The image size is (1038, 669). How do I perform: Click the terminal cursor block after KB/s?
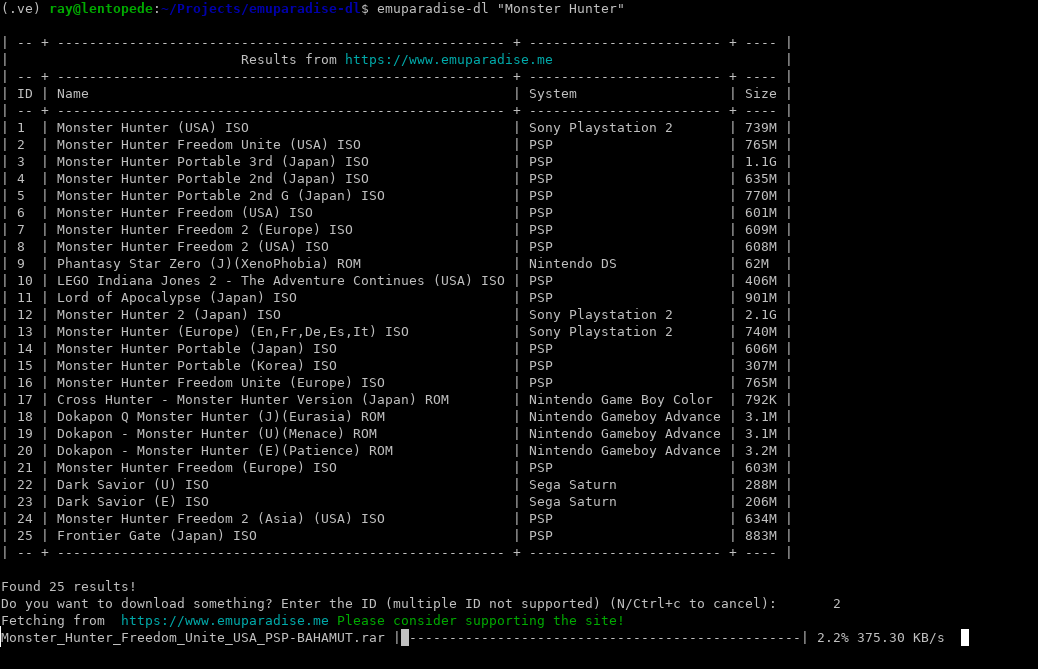(965, 638)
